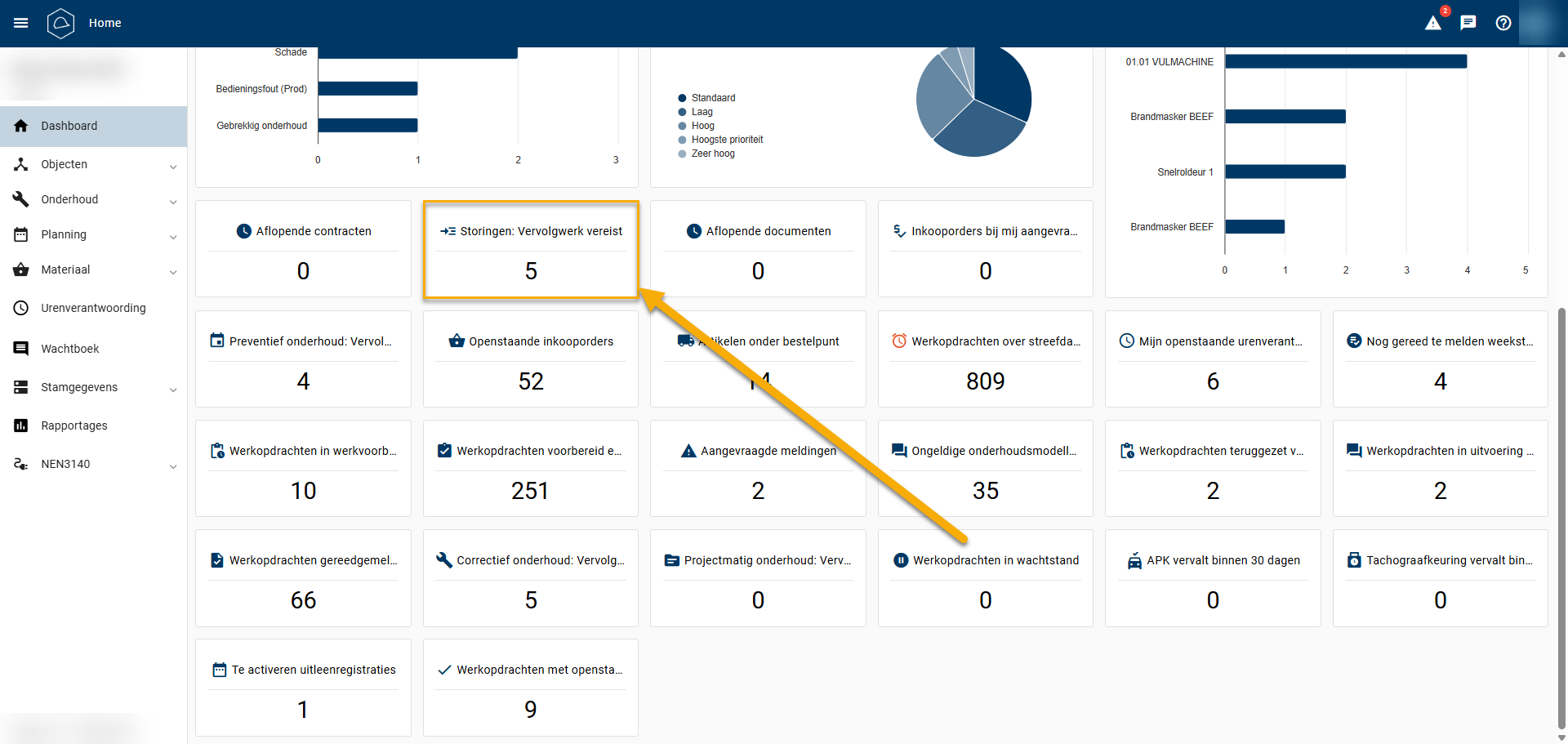Expand the NEN3140 section chevron

(x=173, y=466)
